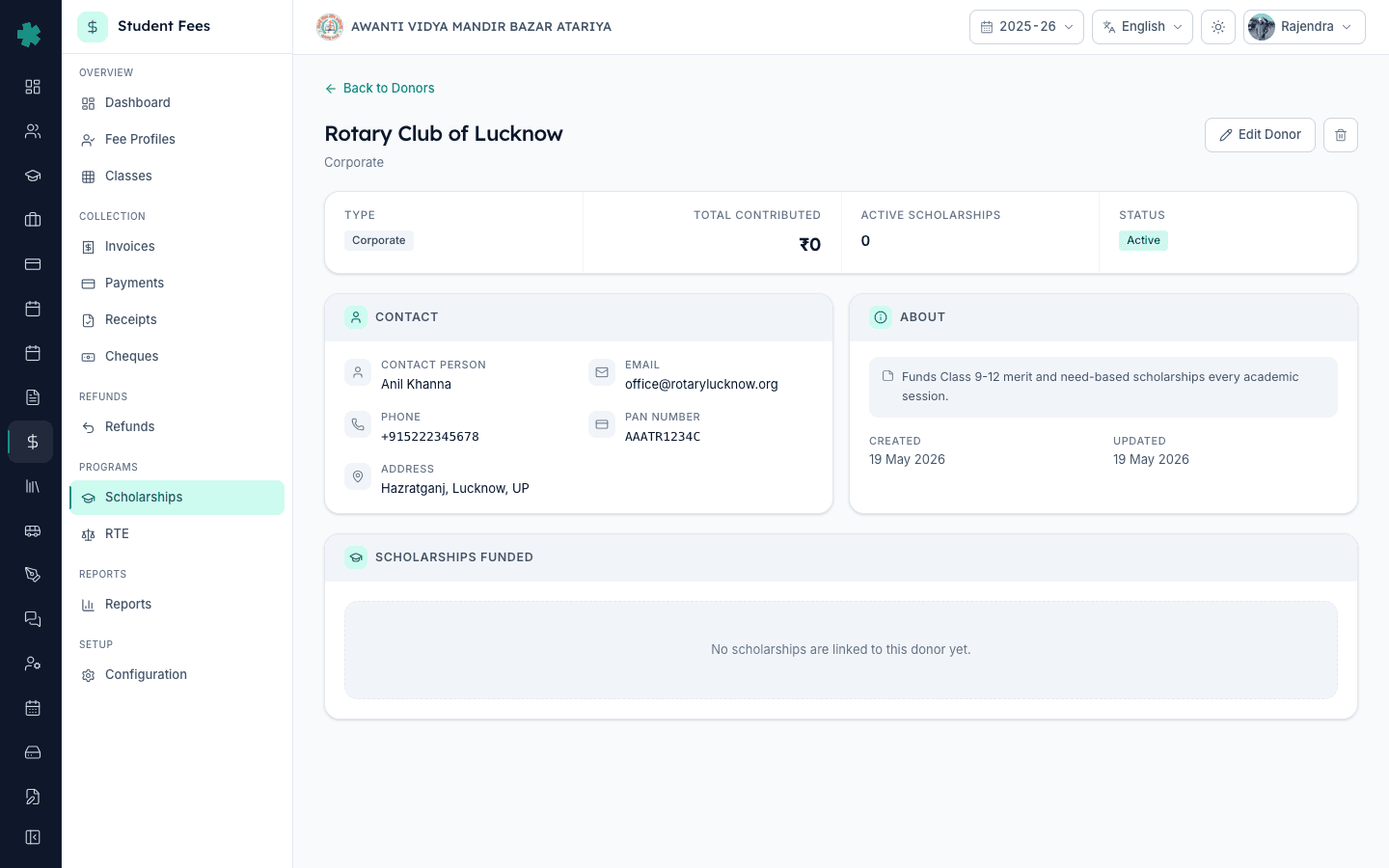Open the 2025-26 academic year dropdown
The image size is (1389, 868).
tap(1026, 27)
